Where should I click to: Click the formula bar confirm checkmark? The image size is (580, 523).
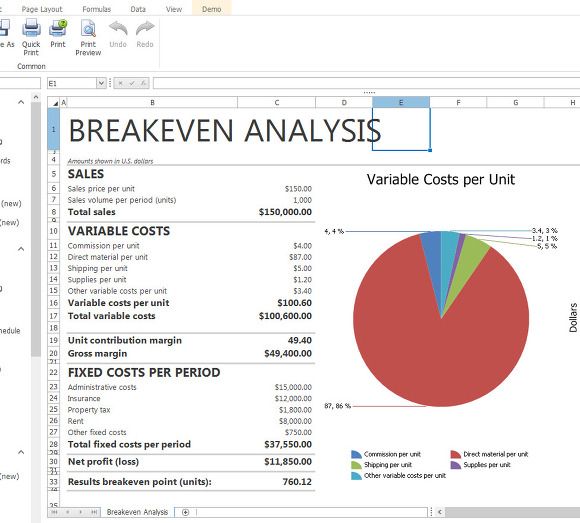(131, 84)
